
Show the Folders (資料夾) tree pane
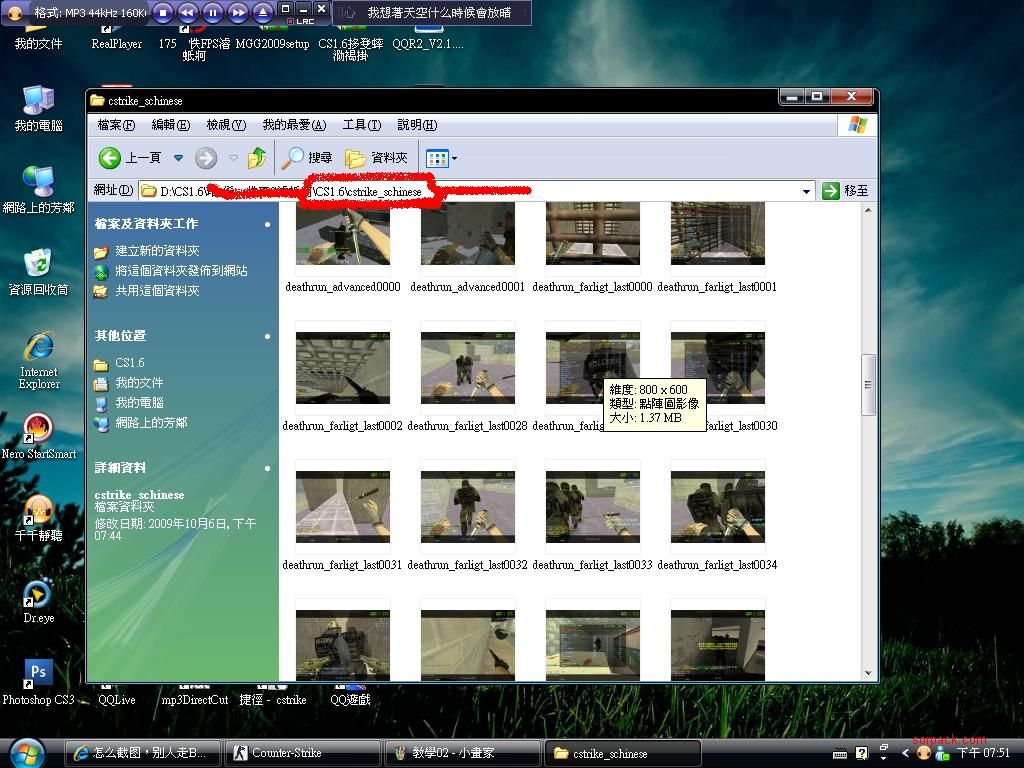[377, 158]
